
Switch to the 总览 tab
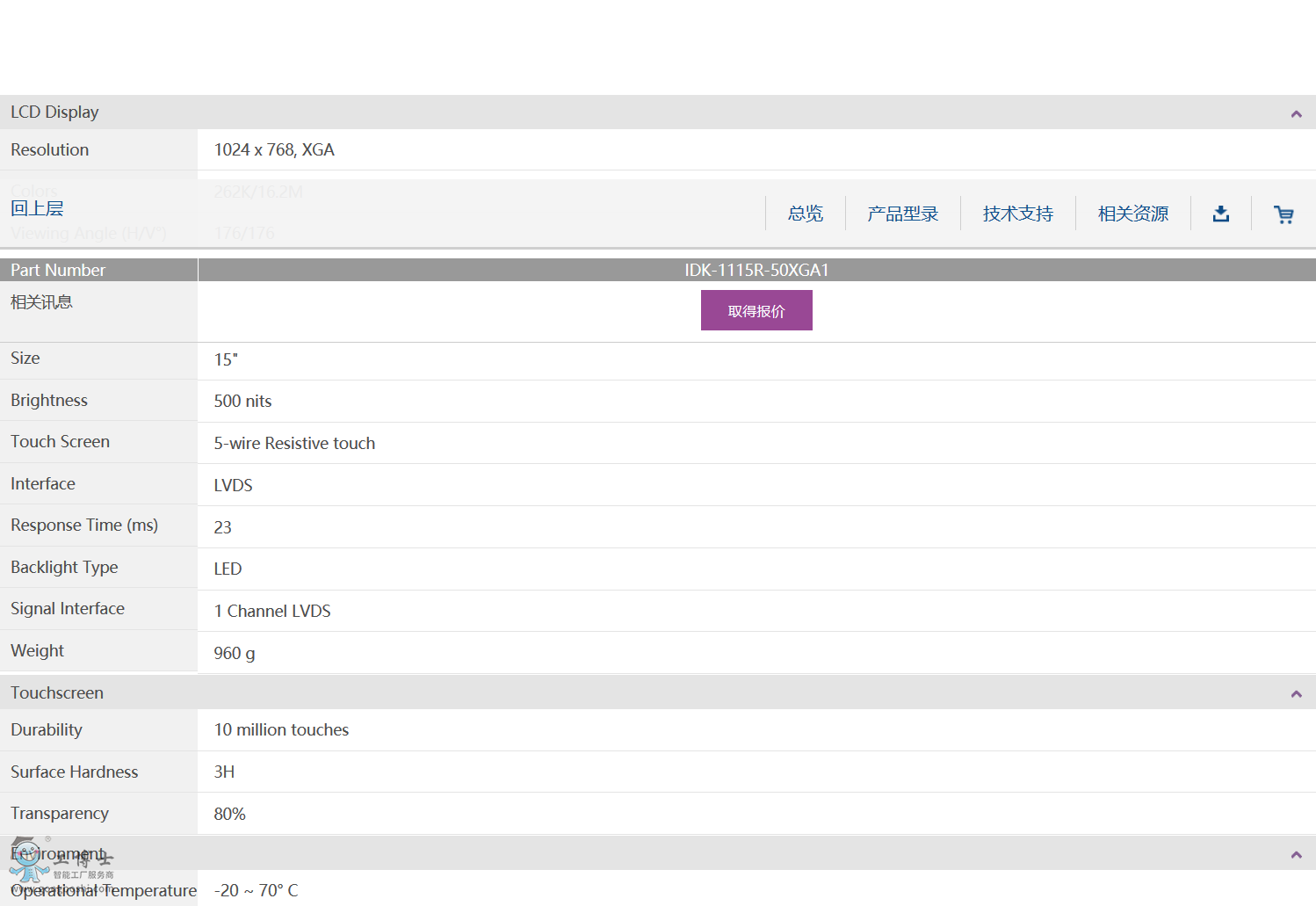pos(805,214)
